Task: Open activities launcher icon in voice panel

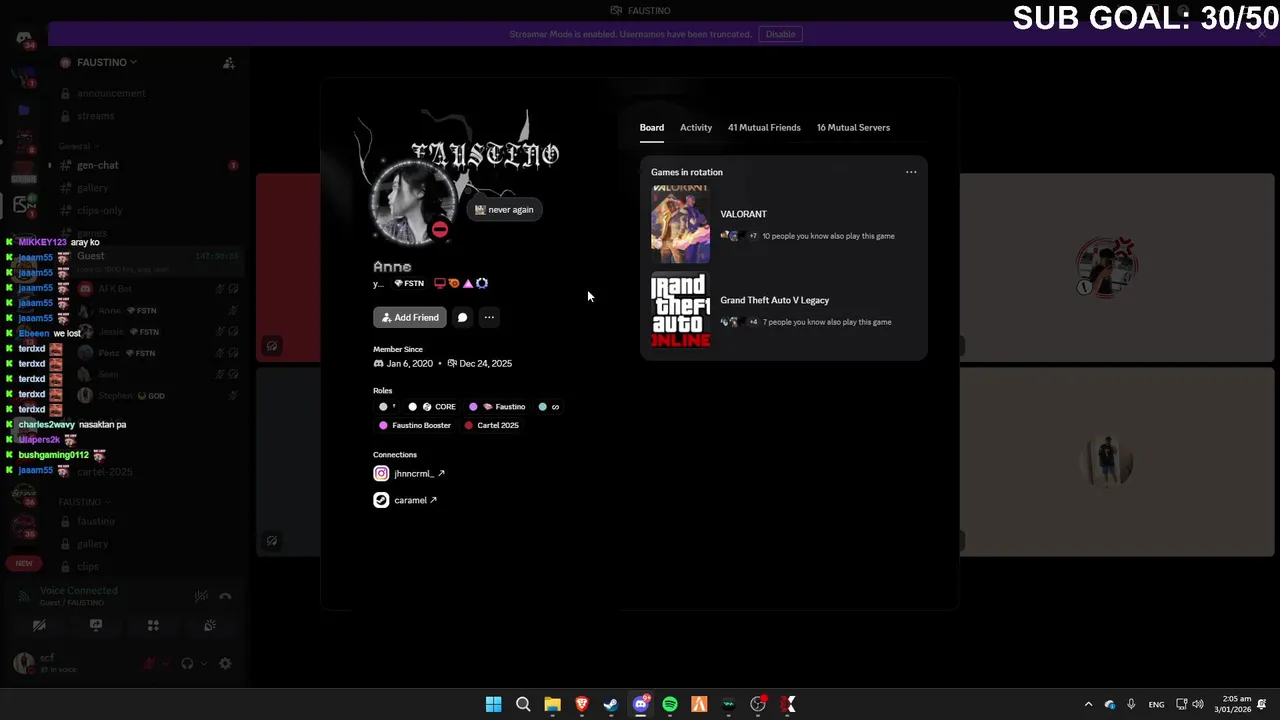Action: pyautogui.click(x=153, y=625)
